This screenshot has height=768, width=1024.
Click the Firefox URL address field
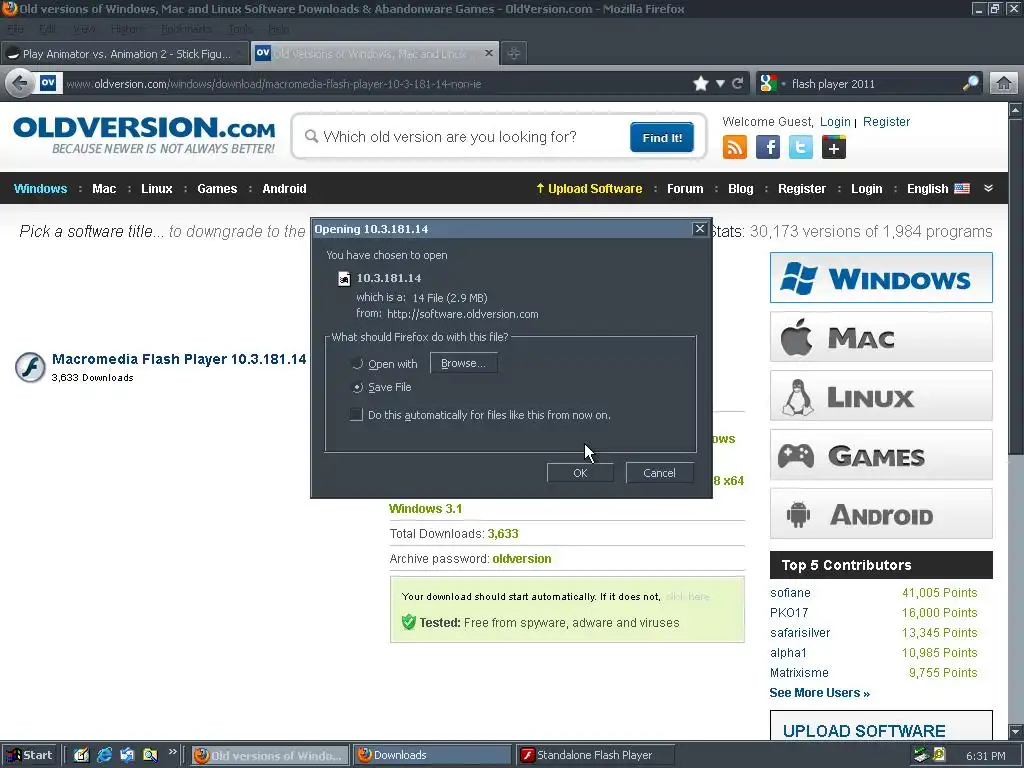pos(376,84)
